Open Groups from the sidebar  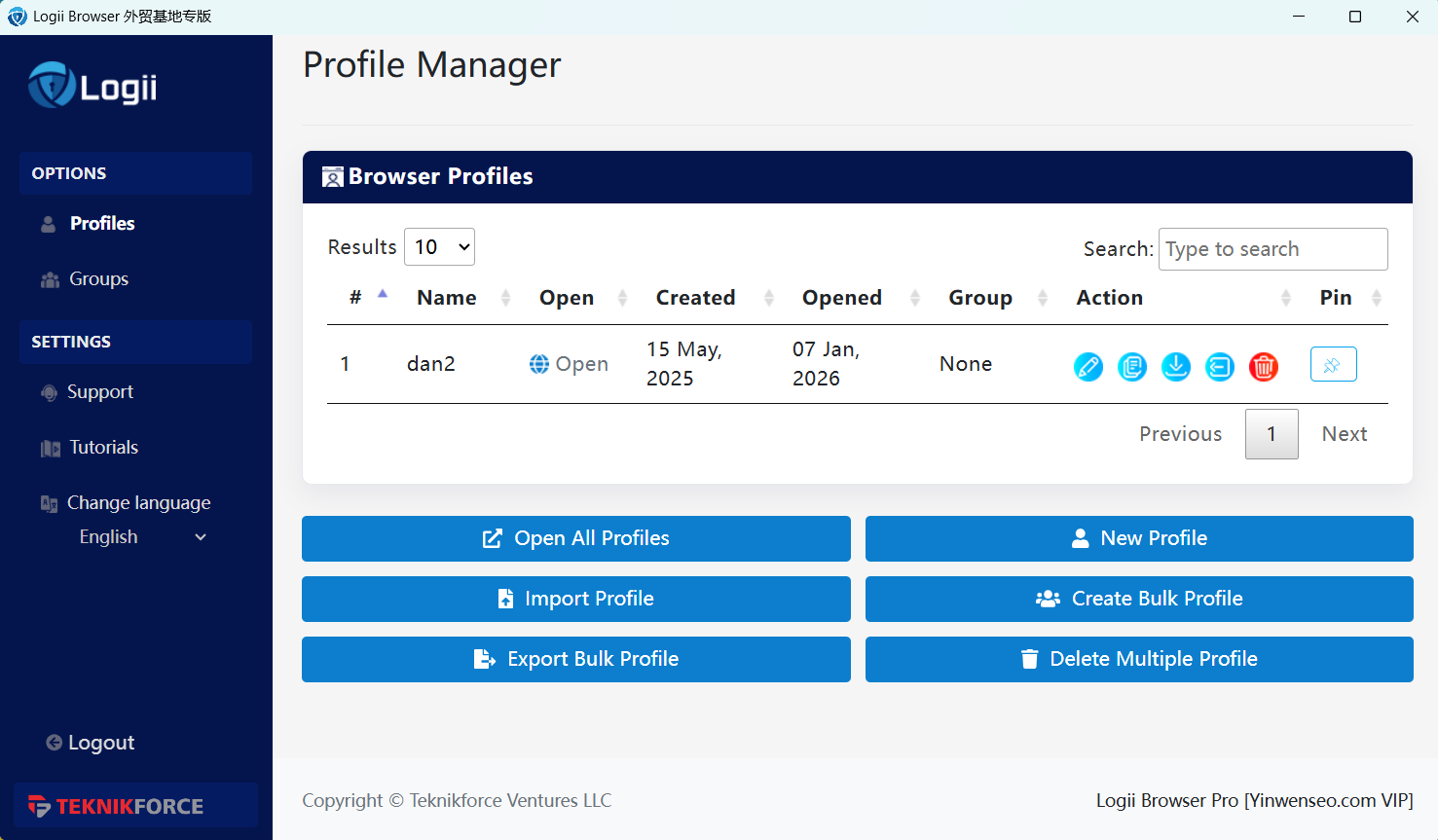coord(98,279)
